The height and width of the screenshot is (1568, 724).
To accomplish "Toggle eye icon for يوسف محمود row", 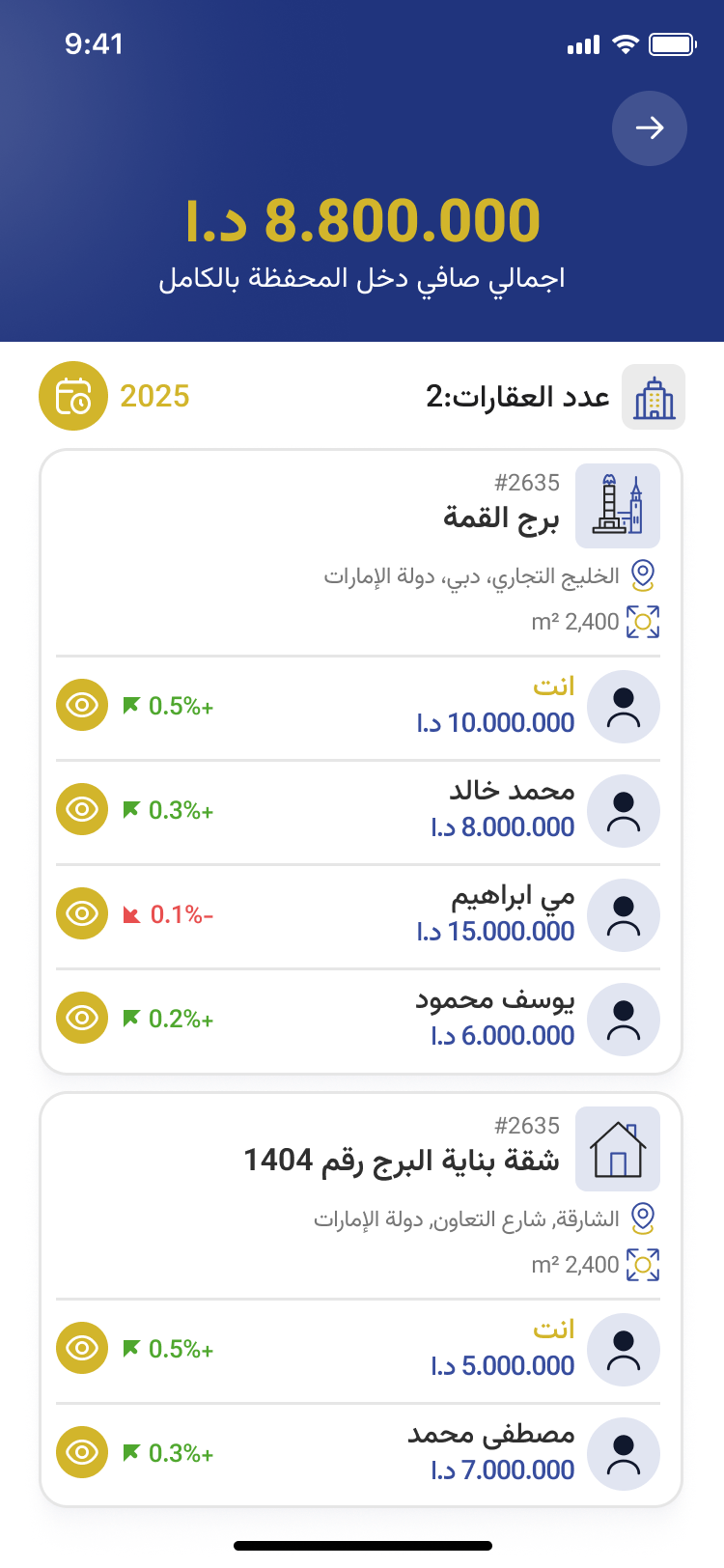I will [82, 1018].
